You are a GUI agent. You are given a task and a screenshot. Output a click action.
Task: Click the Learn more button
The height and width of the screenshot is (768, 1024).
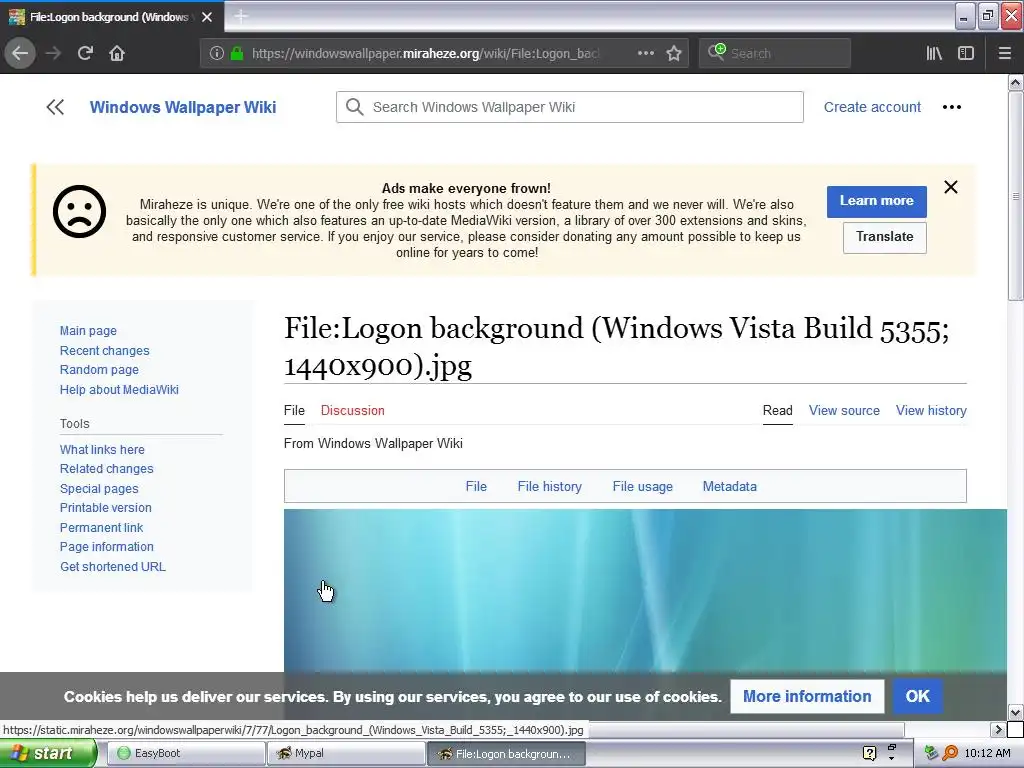point(876,201)
